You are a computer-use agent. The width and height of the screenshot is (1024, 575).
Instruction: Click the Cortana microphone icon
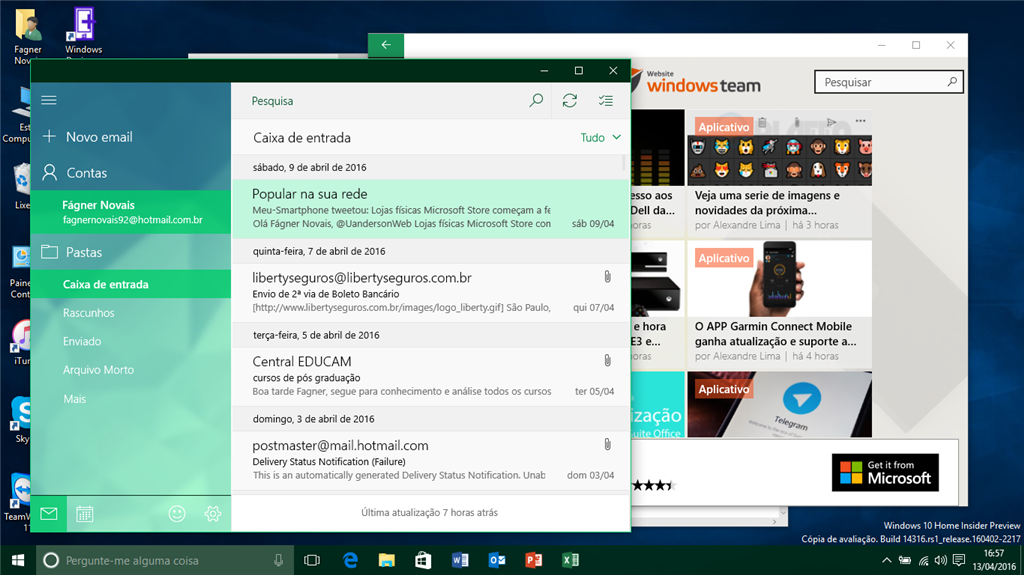point(278,560)
